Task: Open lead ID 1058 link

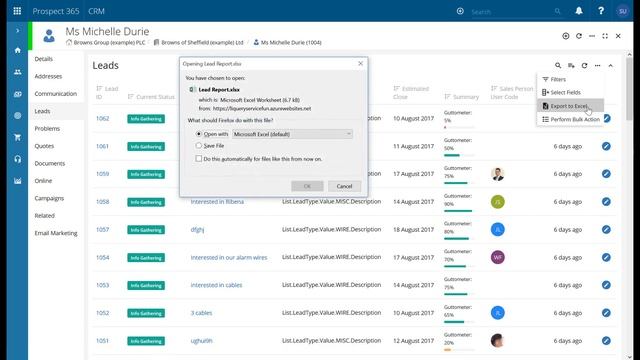Action: [102, 202]
